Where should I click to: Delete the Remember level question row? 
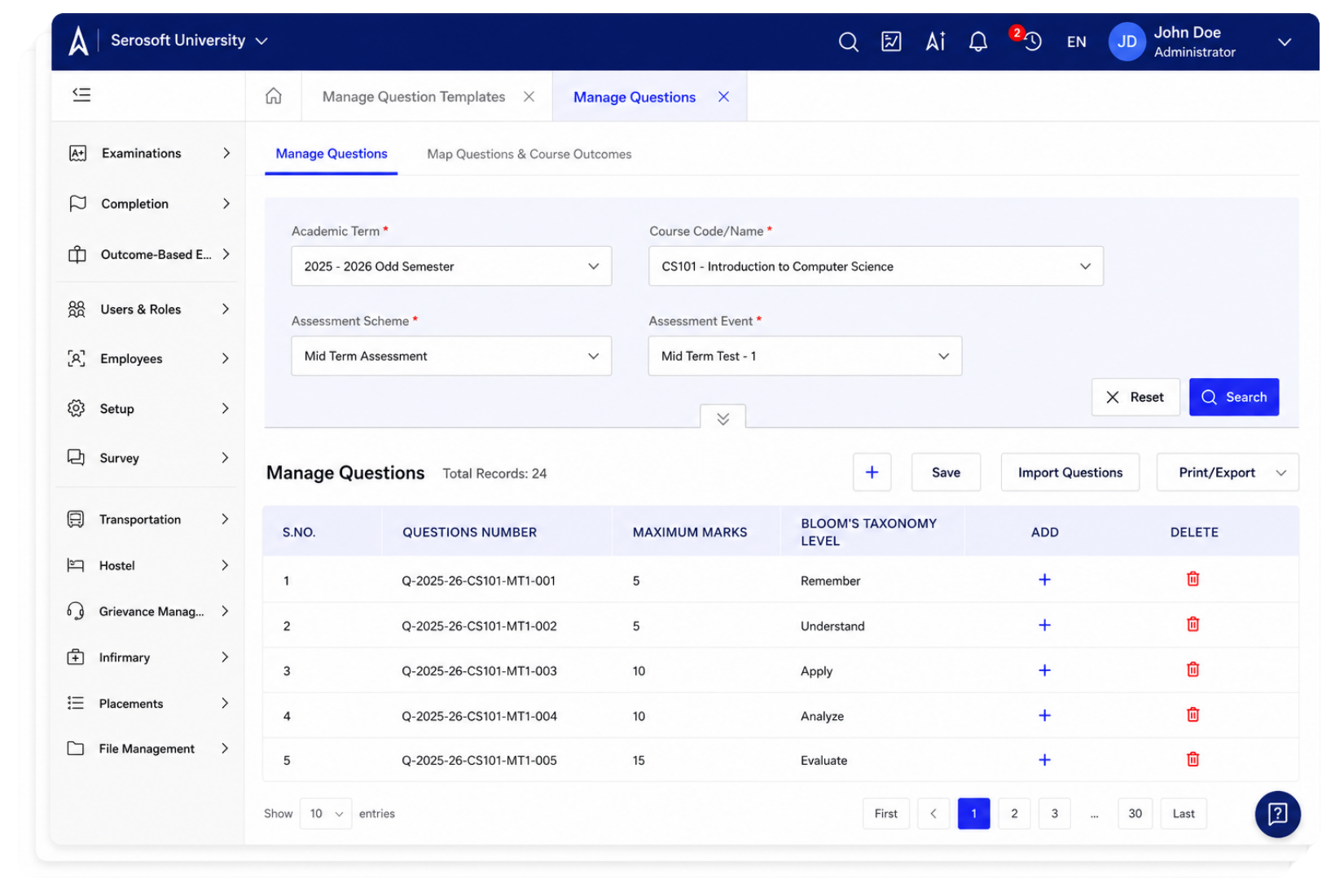(1192, 579)
